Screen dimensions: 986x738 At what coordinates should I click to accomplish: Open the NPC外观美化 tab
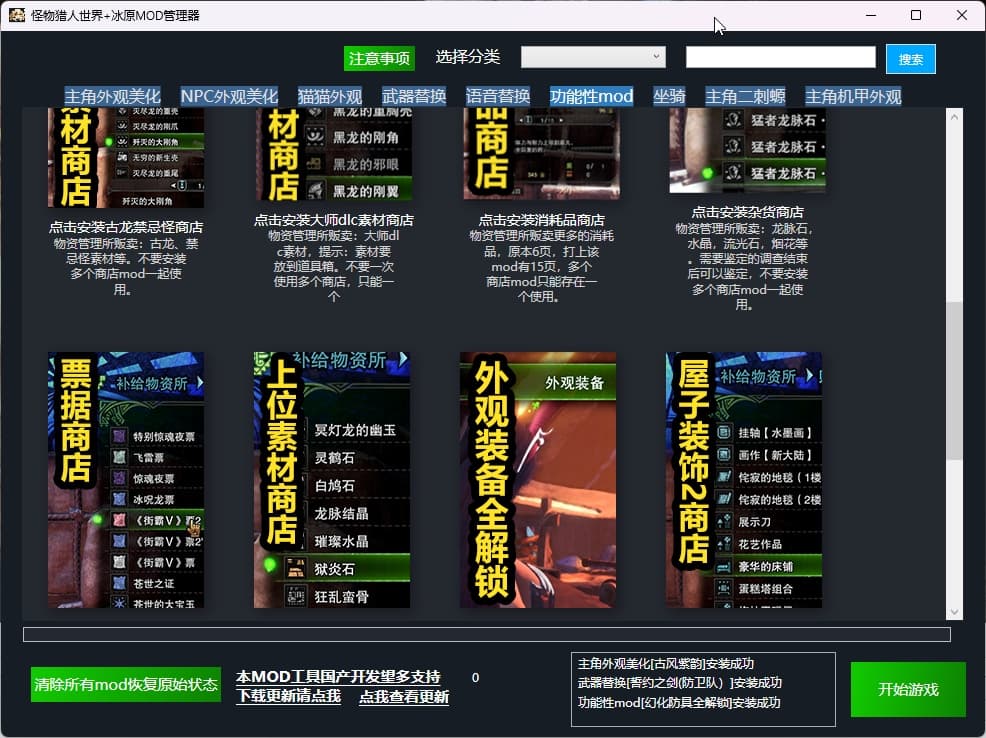pos(229,96)
